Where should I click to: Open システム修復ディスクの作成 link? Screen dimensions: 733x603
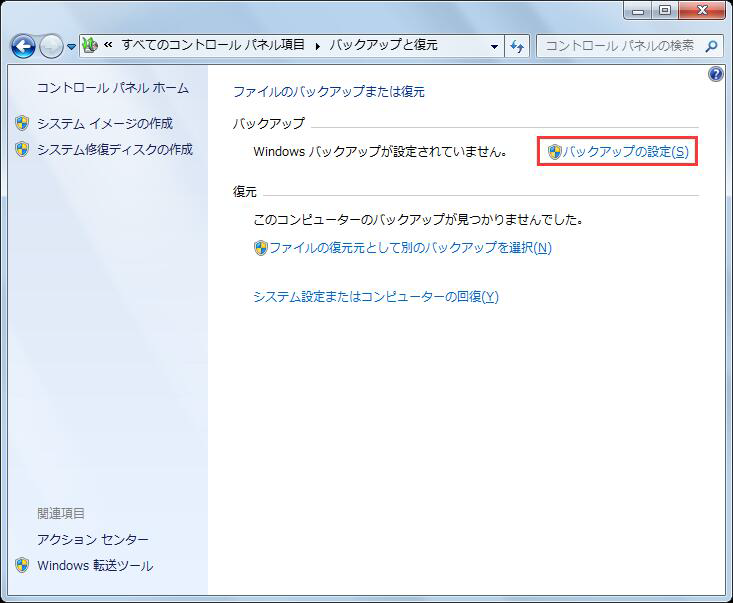pos(115,150)
